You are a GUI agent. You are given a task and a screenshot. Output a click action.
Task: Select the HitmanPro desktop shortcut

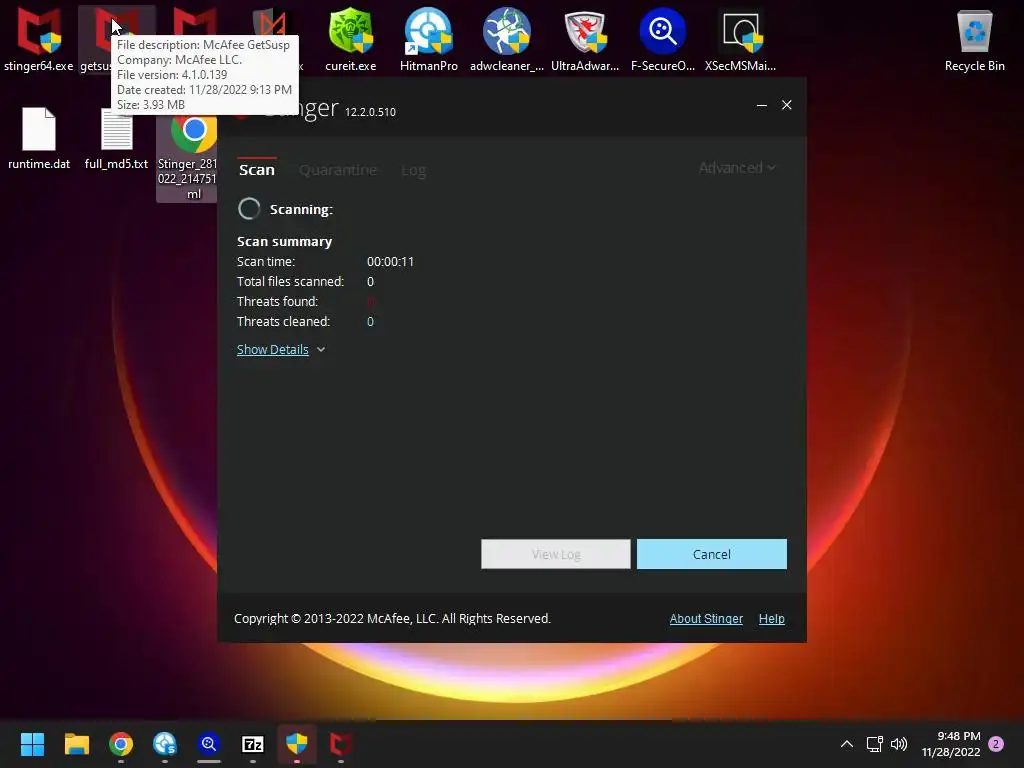pos(428,39)
